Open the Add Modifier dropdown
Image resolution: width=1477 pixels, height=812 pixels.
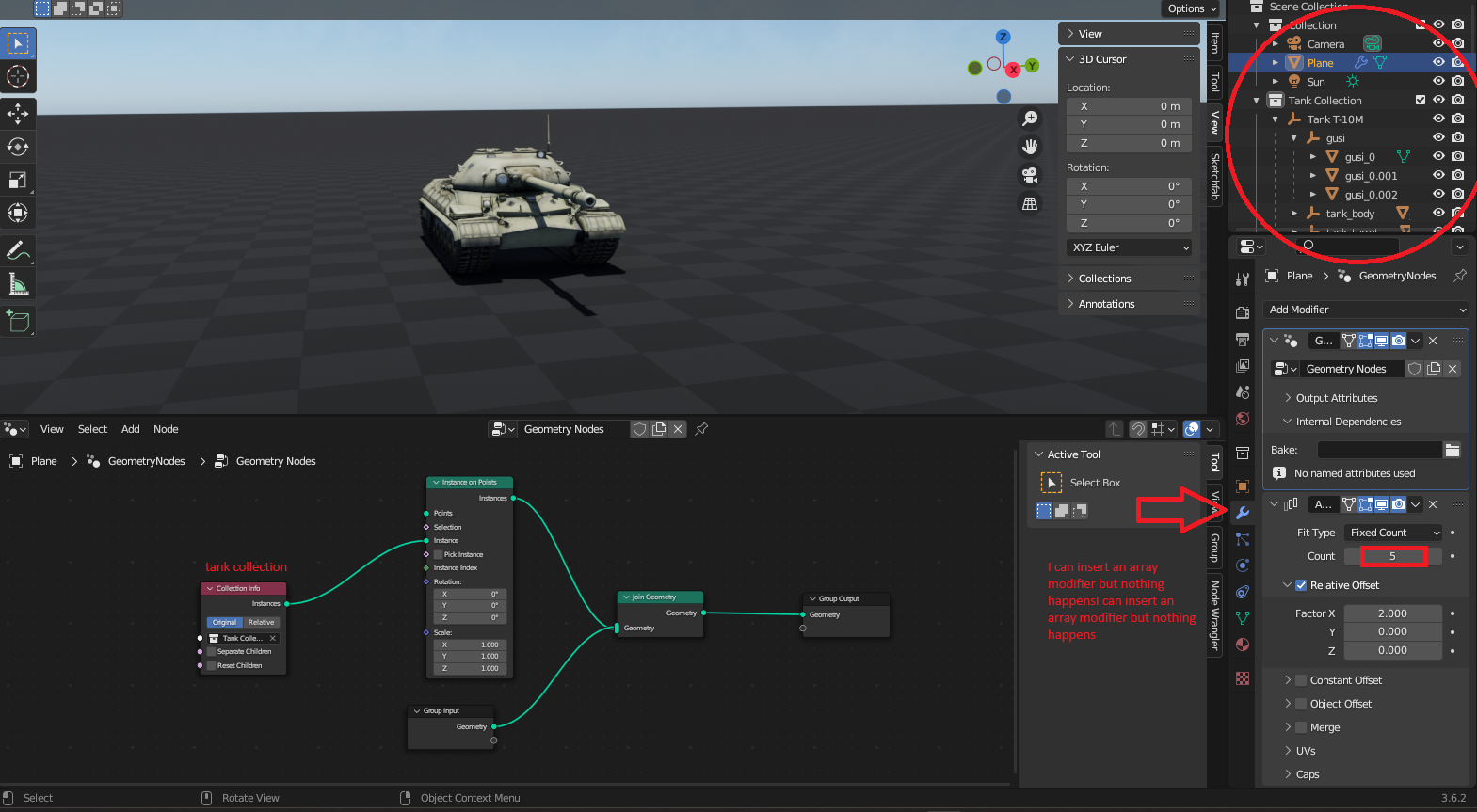1365,310
